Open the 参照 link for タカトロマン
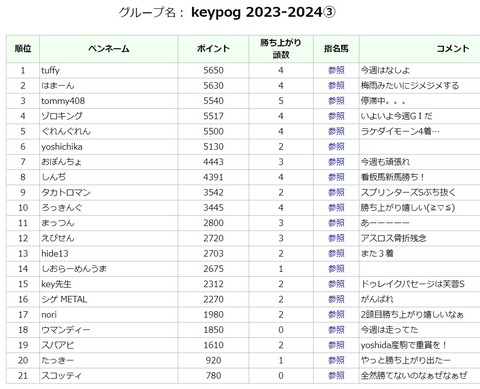Image resolution: width=480 pixels, height=389 pixels. 336,192
